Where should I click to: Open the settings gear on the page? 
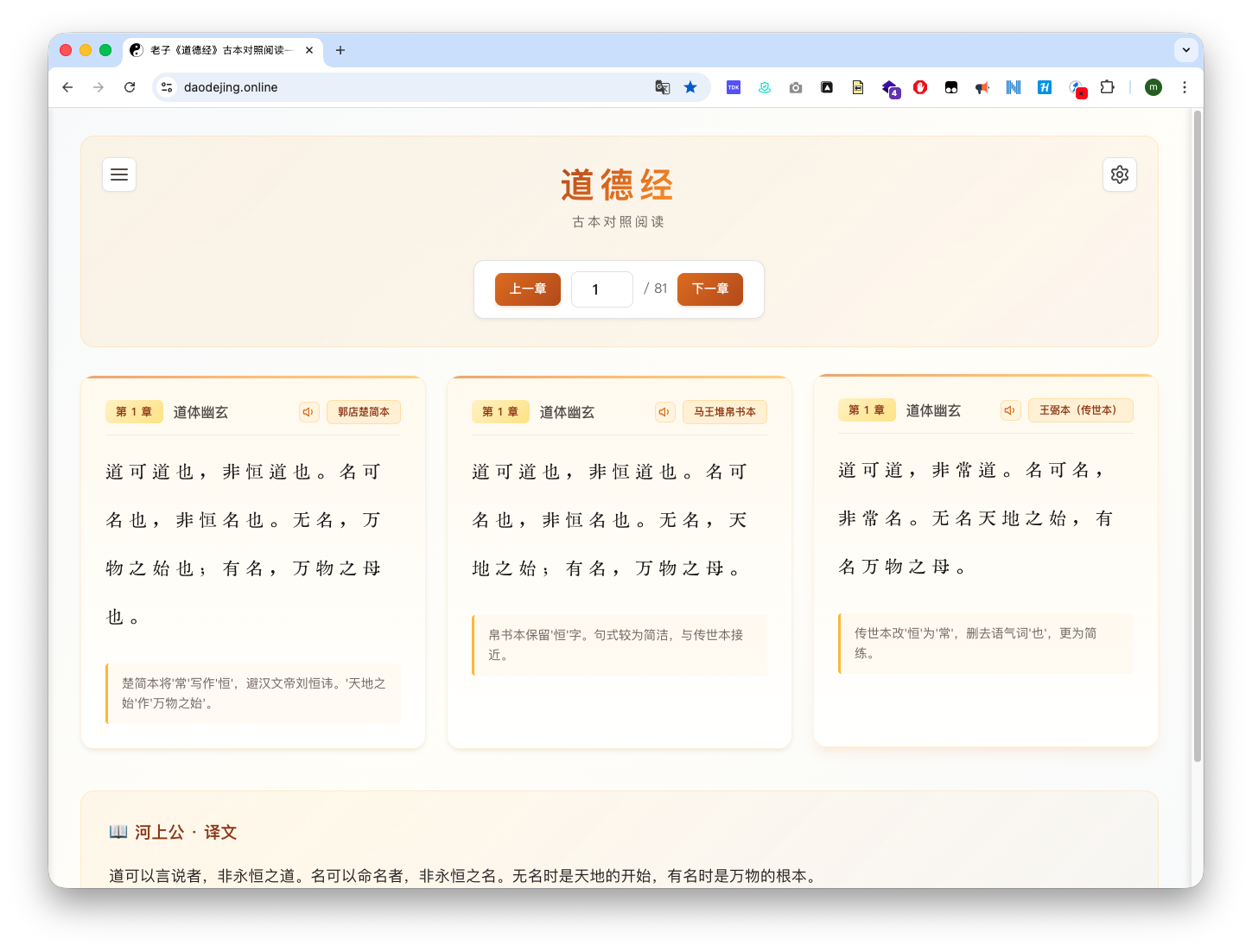click(1120, 174)
